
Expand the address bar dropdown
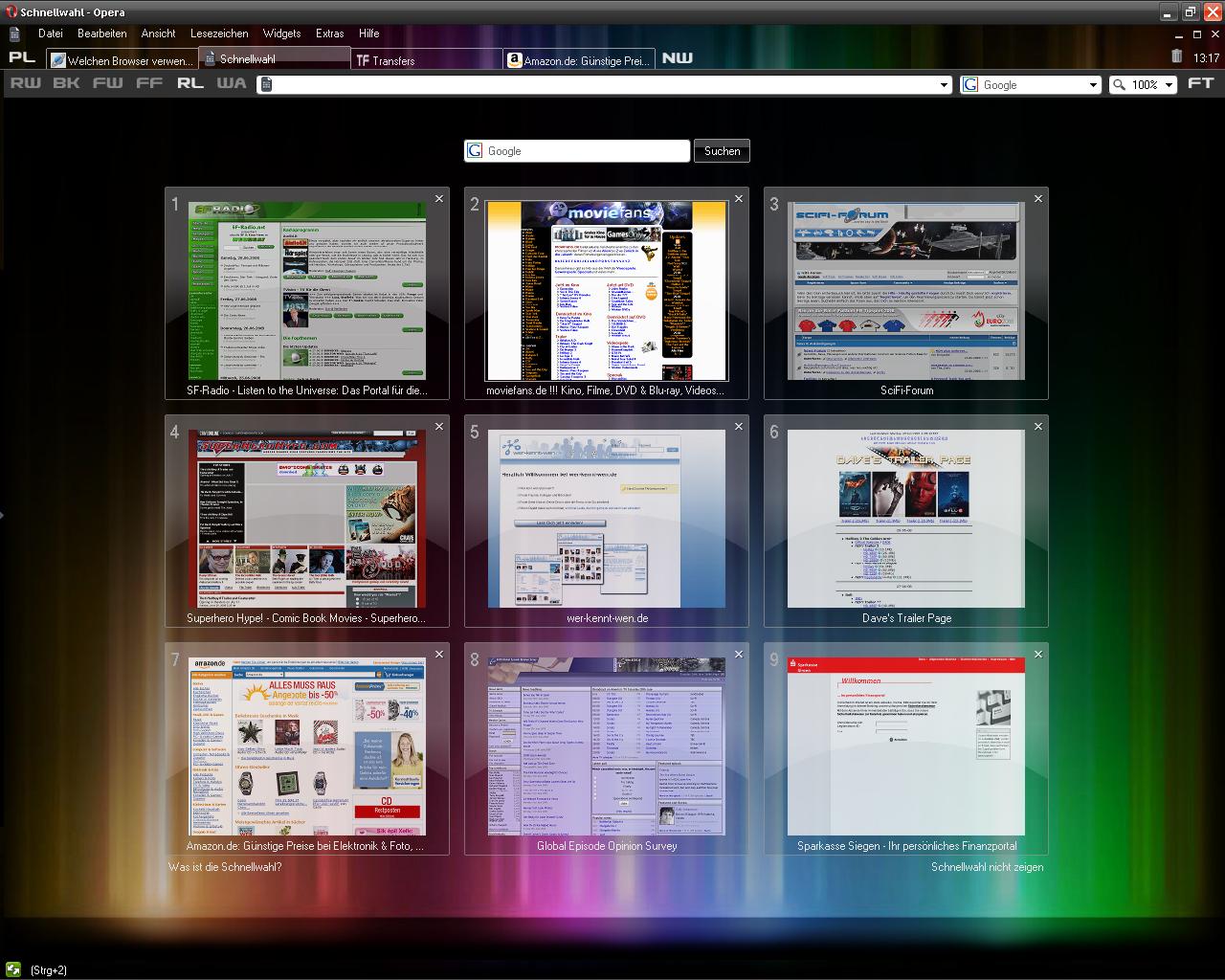[945, 85]
